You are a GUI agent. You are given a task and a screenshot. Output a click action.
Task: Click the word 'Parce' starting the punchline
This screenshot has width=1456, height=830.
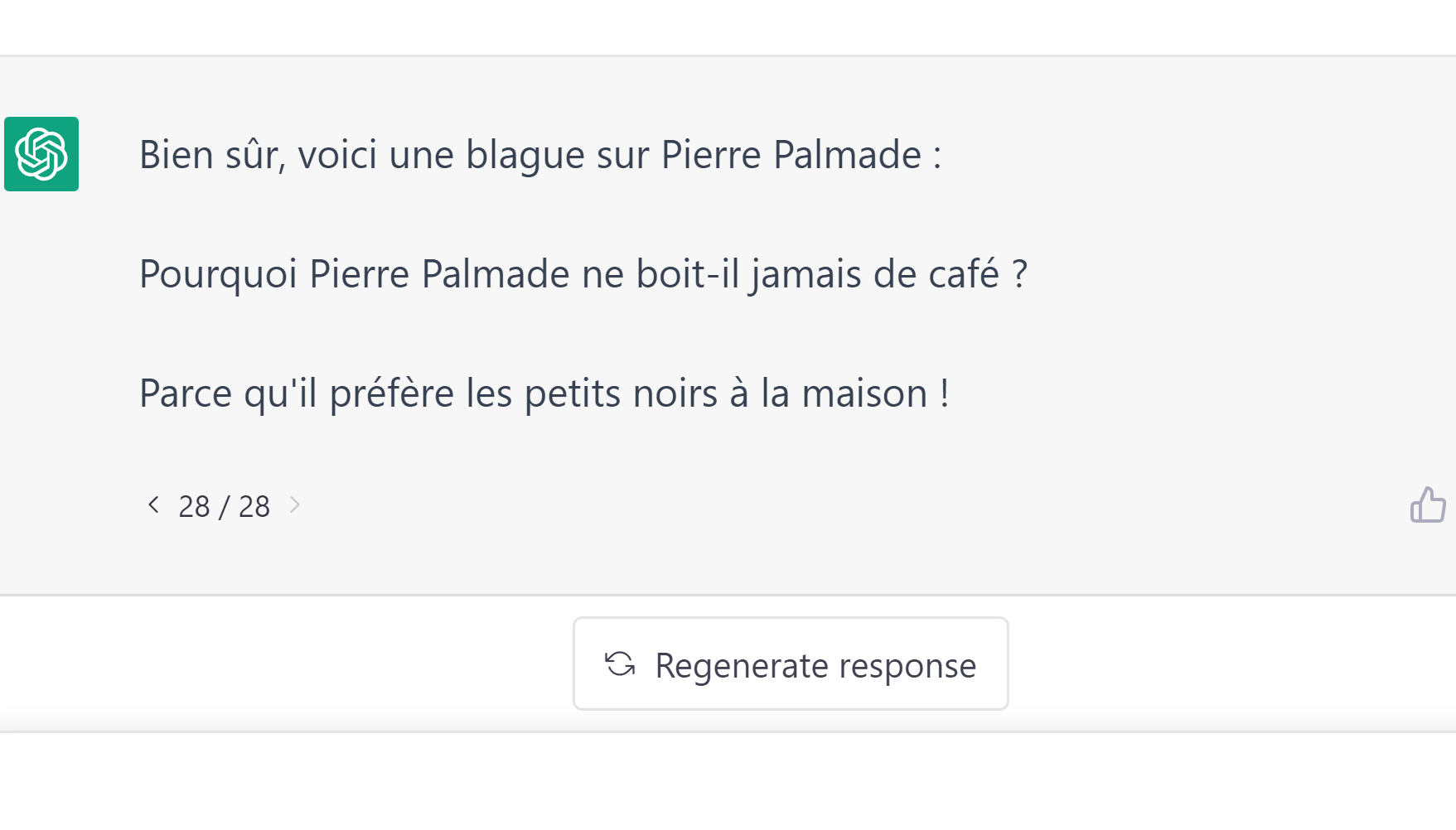[x=186, y=393]
